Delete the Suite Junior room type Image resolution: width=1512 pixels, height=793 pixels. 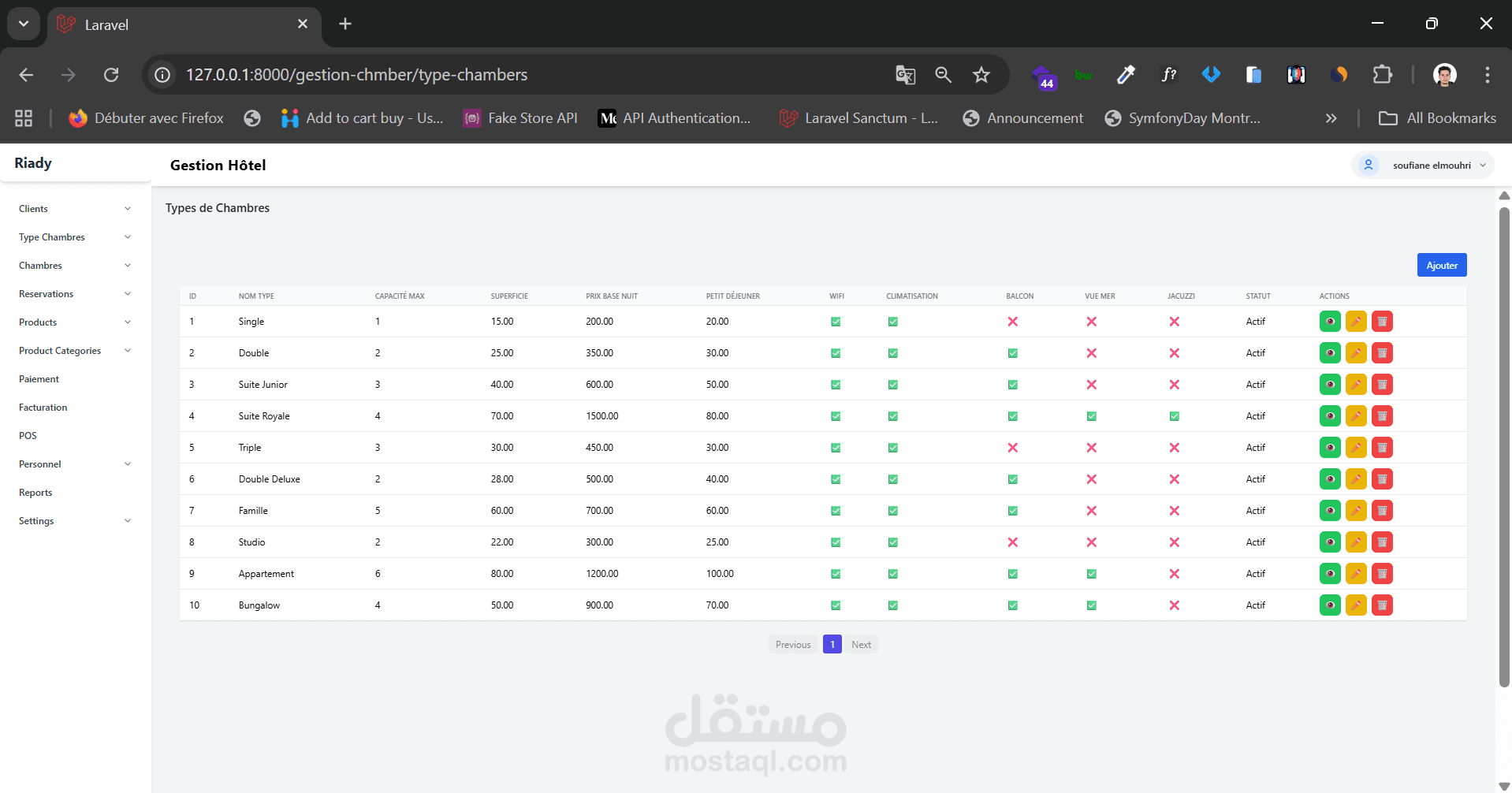click(1382, 385)
